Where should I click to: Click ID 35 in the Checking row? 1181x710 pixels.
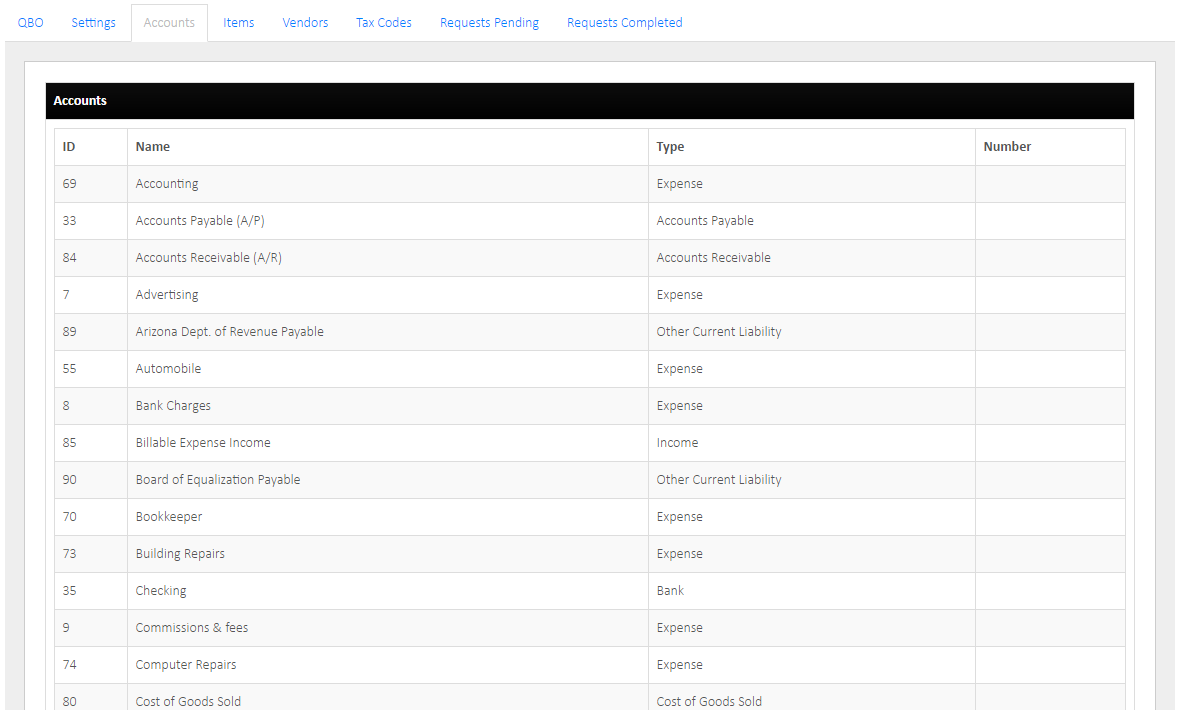pos(69,590)
